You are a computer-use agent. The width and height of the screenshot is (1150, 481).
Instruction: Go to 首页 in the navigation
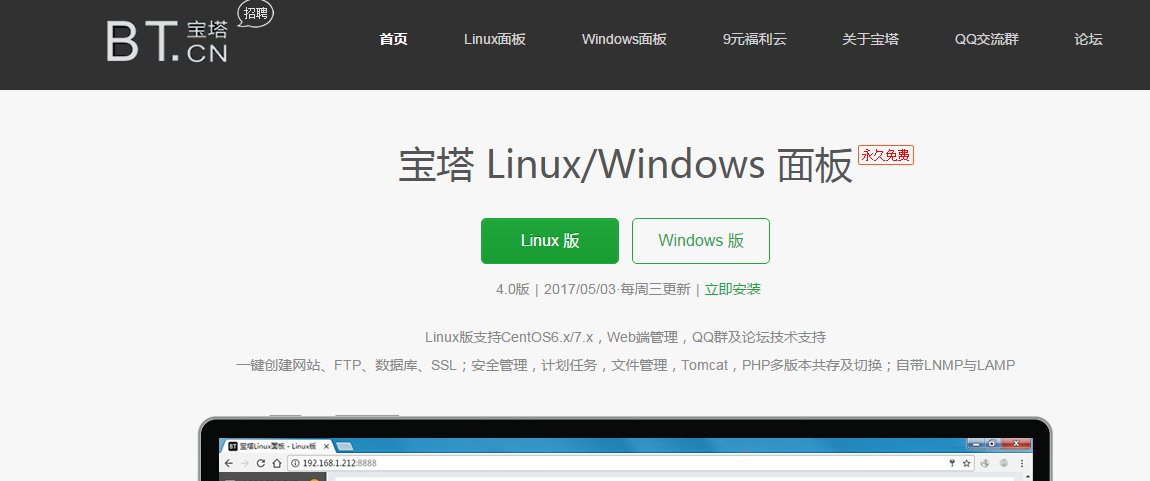click(x=393, y=40)
